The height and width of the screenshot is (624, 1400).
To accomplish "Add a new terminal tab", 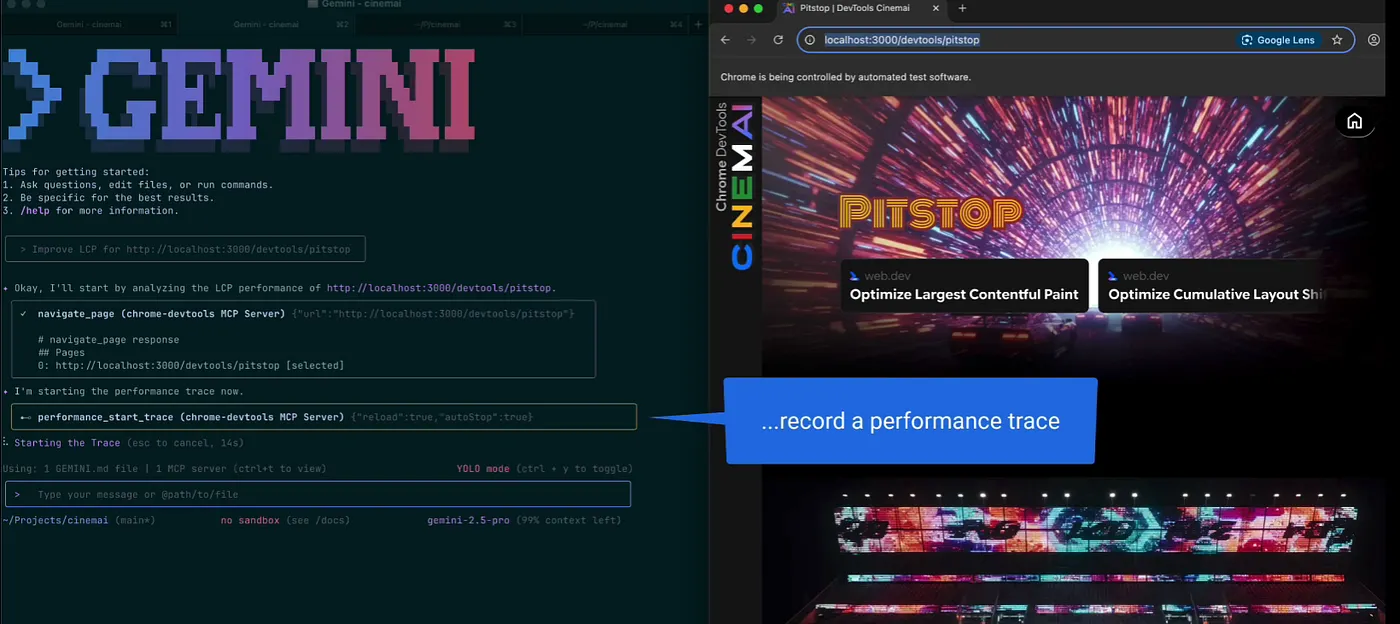I will [697, 24].
